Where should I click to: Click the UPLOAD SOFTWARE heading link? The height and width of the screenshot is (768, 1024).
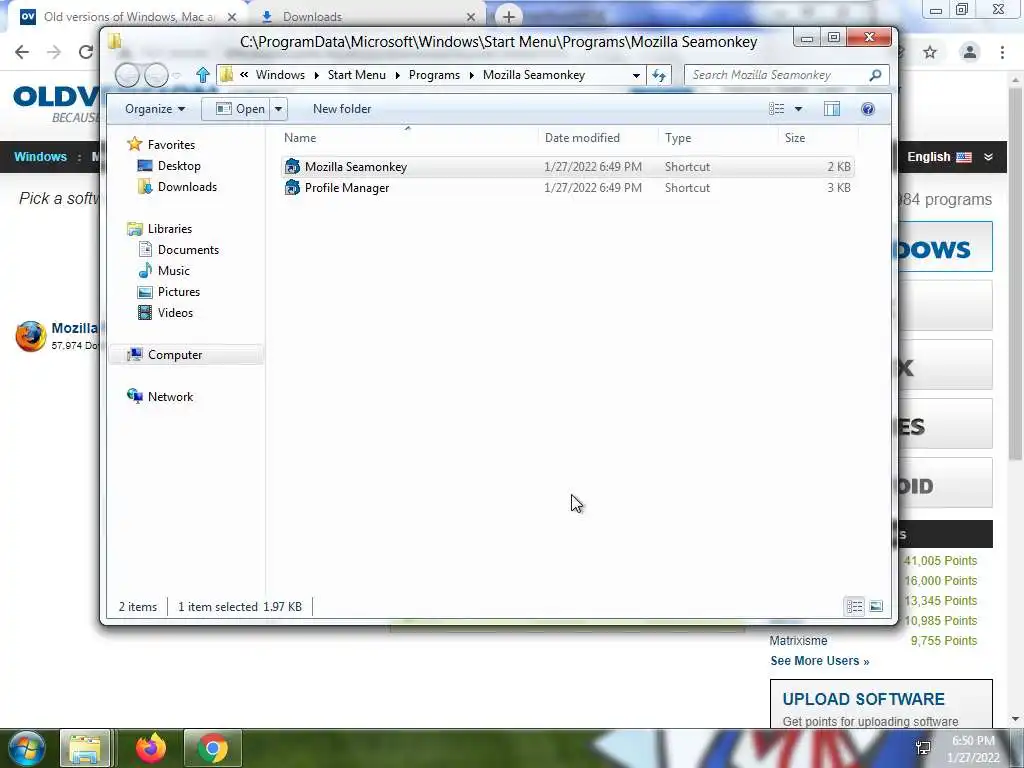863,699
